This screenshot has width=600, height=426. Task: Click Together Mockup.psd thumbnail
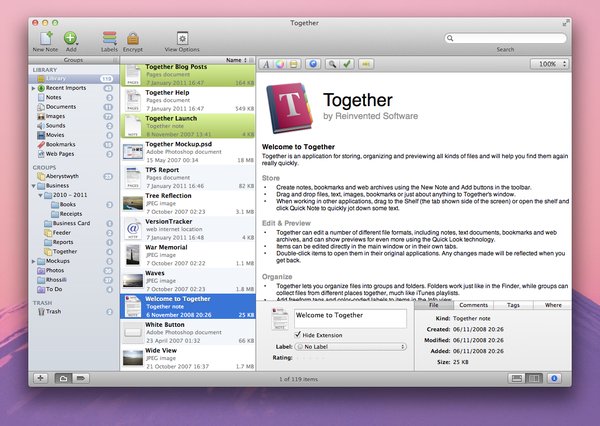[133, 152]
